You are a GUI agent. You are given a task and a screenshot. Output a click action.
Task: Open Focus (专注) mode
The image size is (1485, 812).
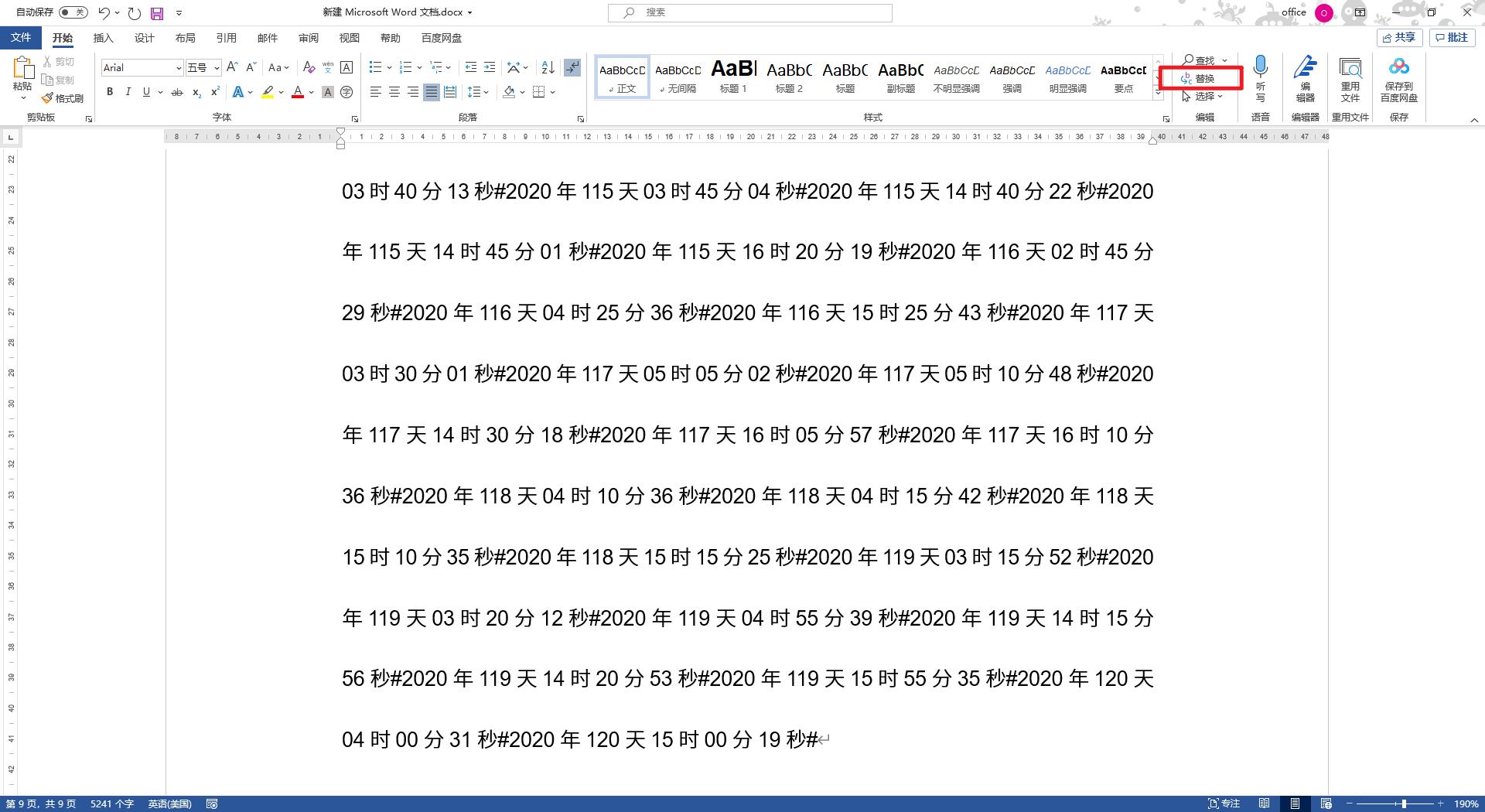[x=1224, y=804]
